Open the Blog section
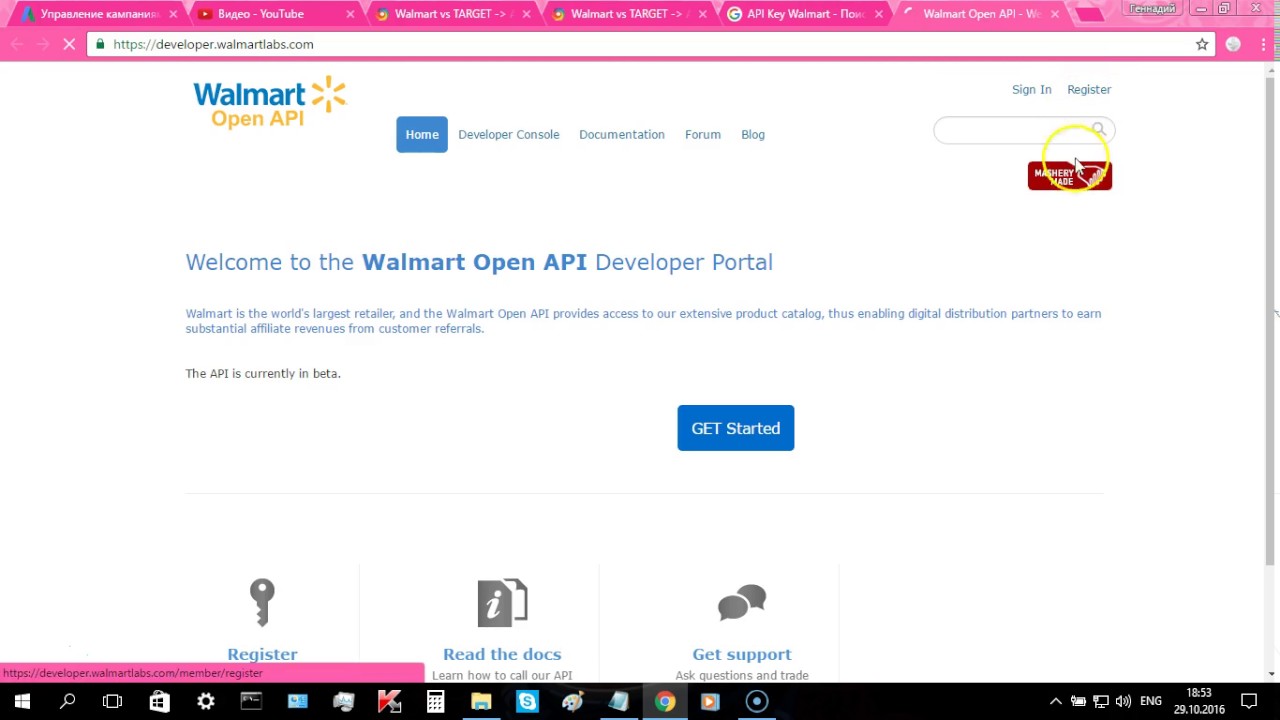 753,134
